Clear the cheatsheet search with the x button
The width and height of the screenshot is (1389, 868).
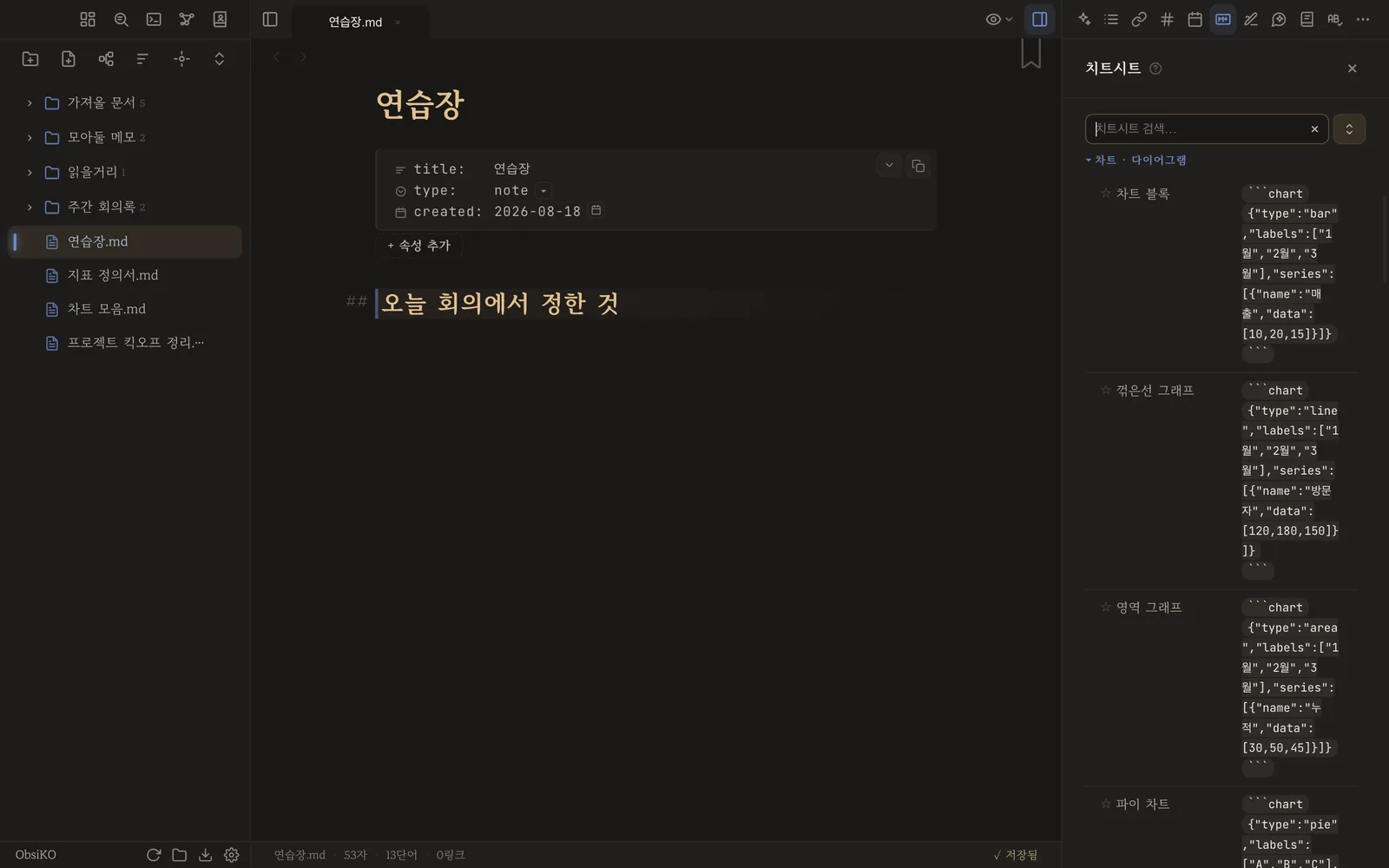tap(1314, 128)
